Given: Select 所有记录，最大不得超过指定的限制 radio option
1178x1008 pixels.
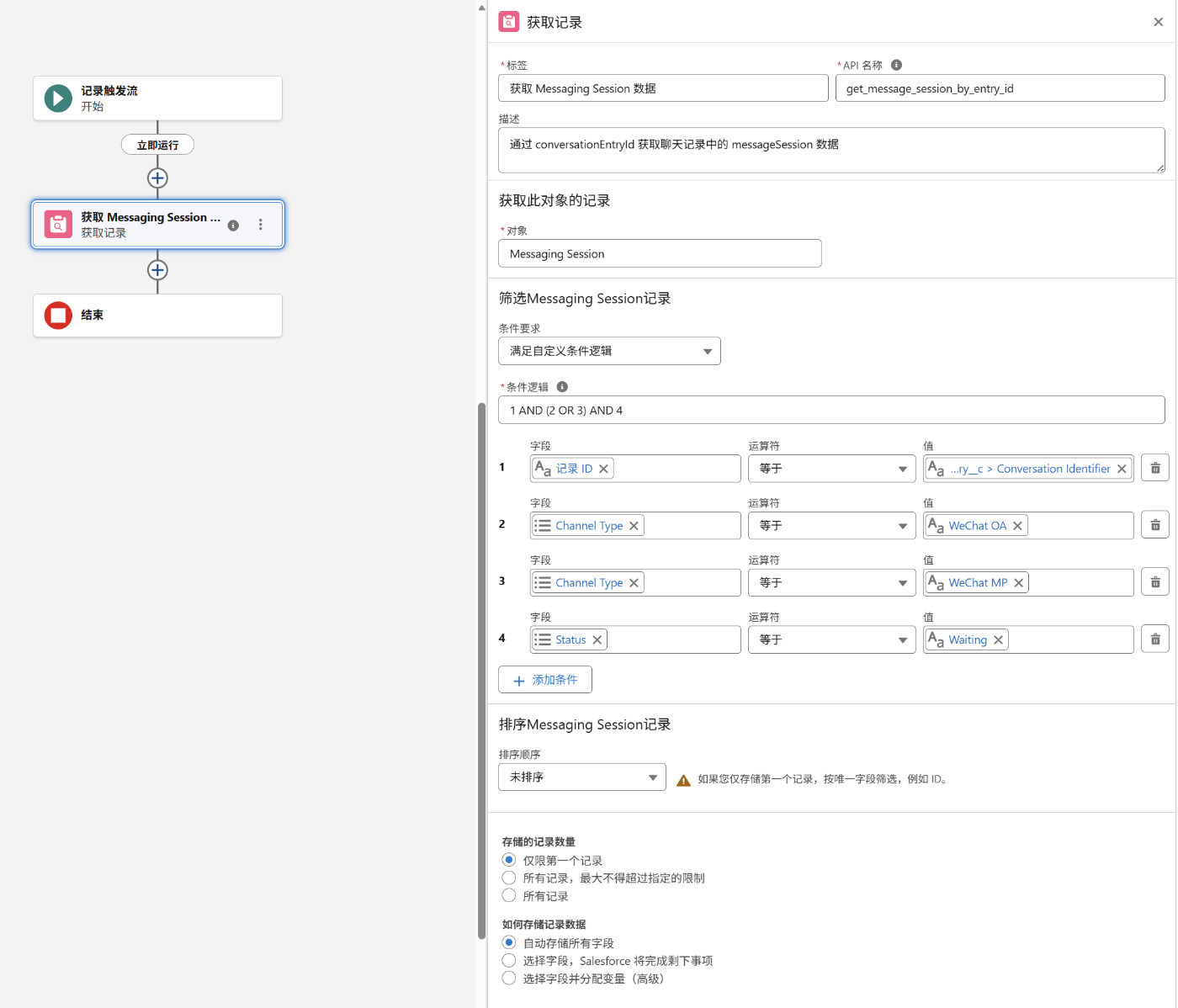Looking at the screenshot, I should coord(509,878).
